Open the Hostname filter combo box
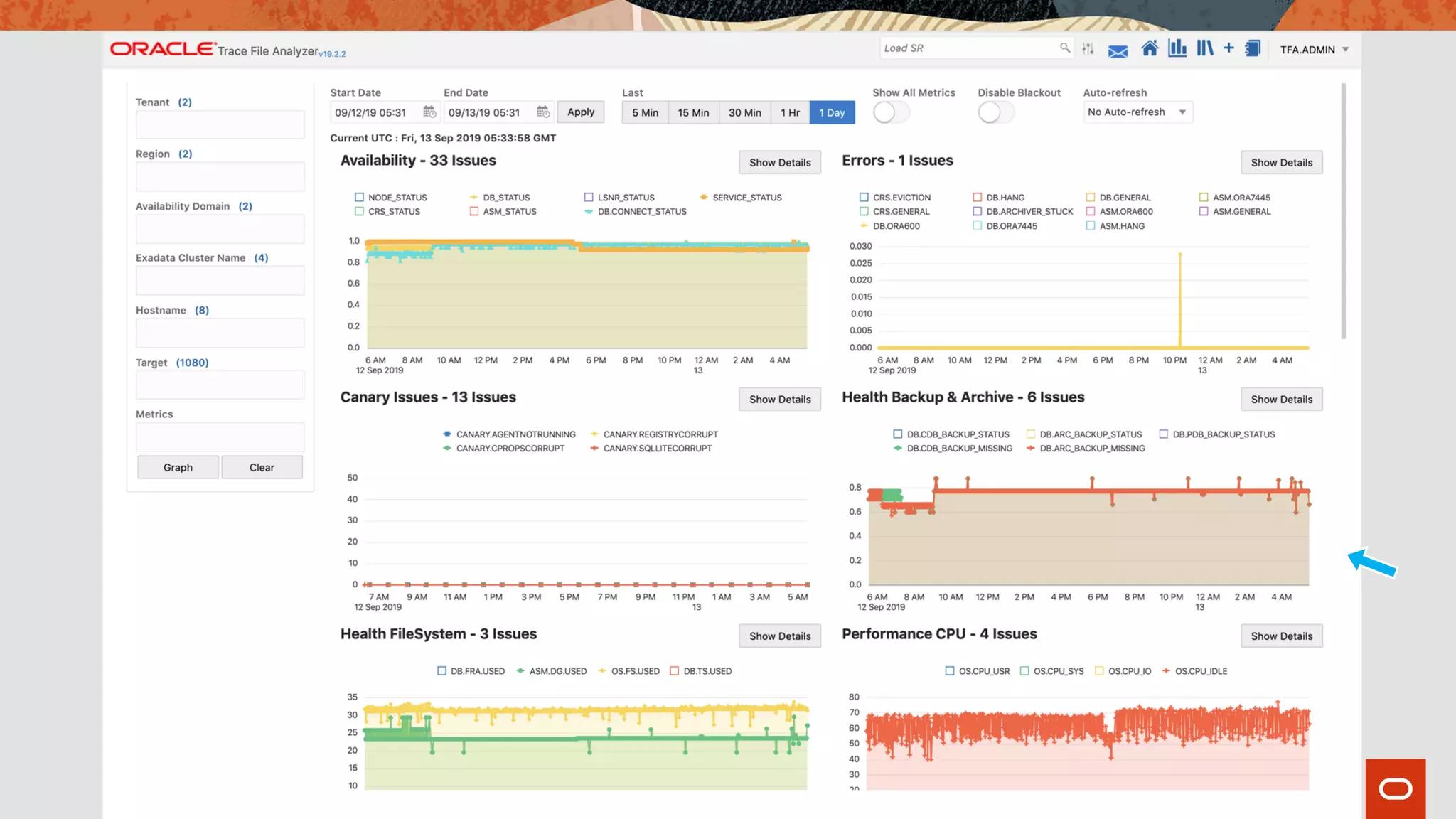Screen dimensions: 1456x819 point(220,333)
